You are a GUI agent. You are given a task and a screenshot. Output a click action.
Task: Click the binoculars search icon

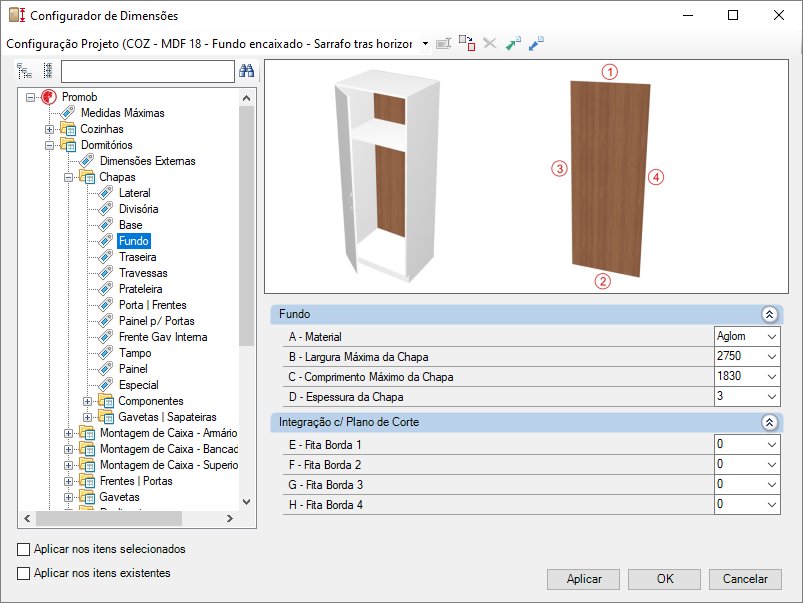(x=246, y=71)
